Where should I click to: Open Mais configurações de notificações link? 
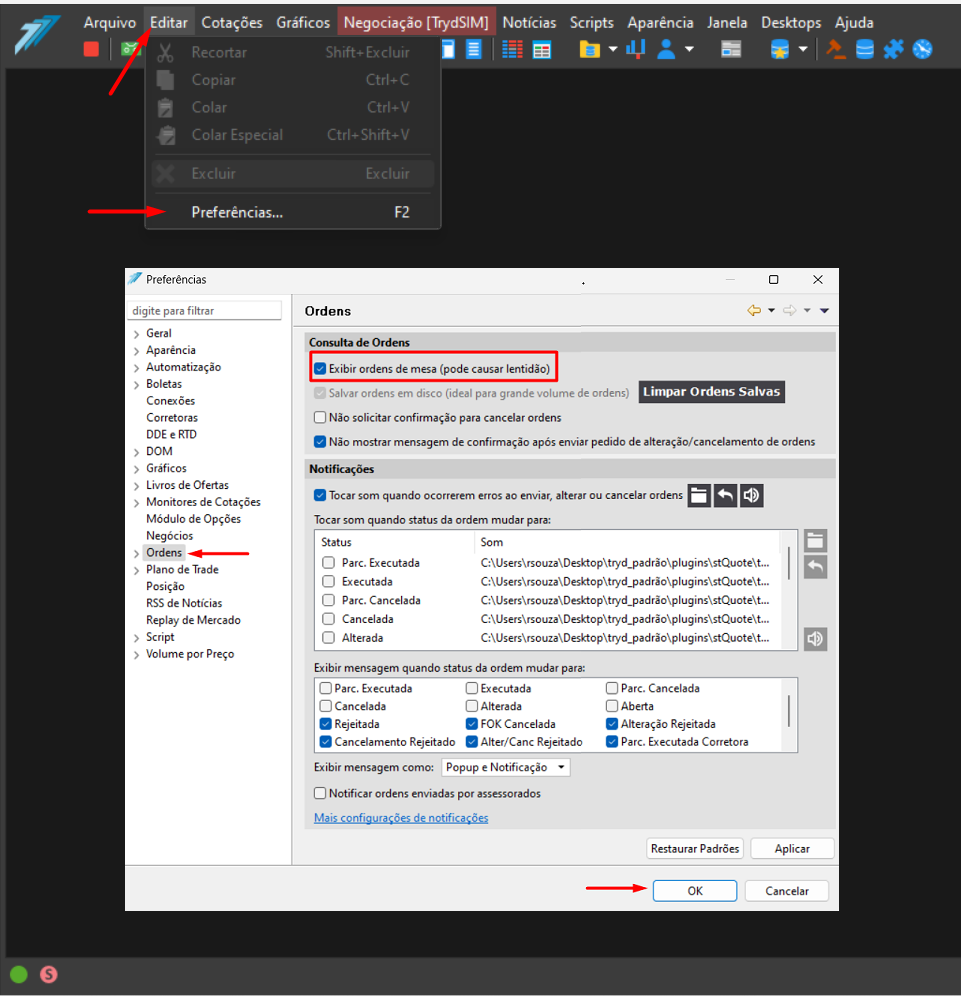click(x=401, y=818)
